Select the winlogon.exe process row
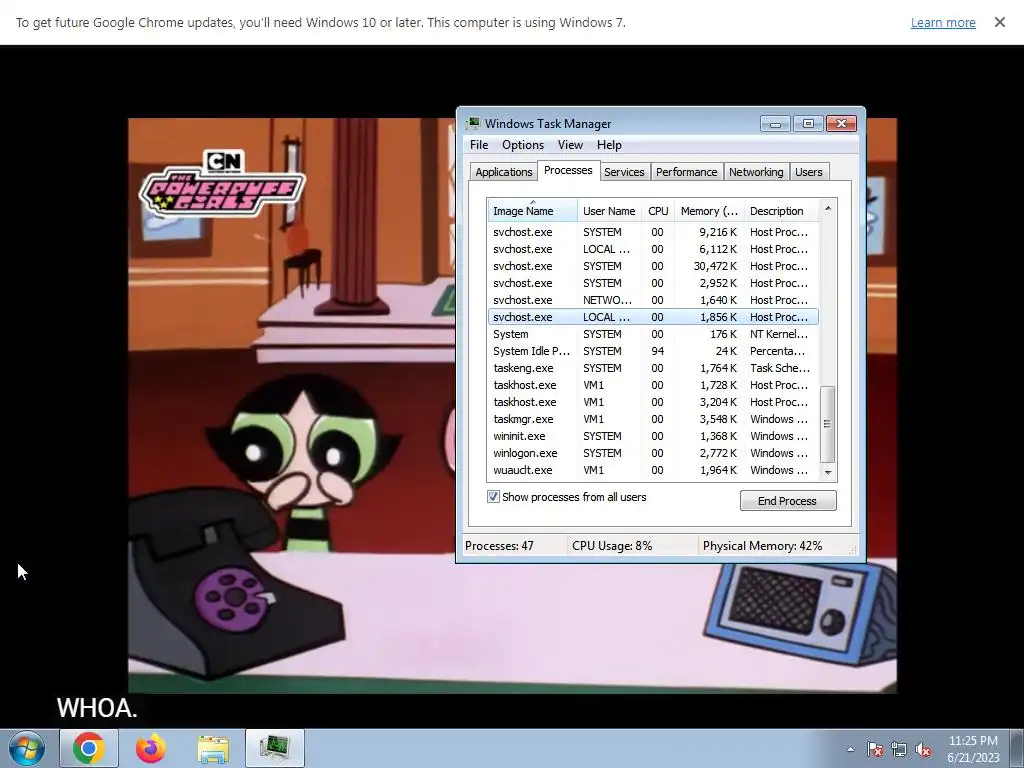The image size is (1024, 768). pos(653,453)
